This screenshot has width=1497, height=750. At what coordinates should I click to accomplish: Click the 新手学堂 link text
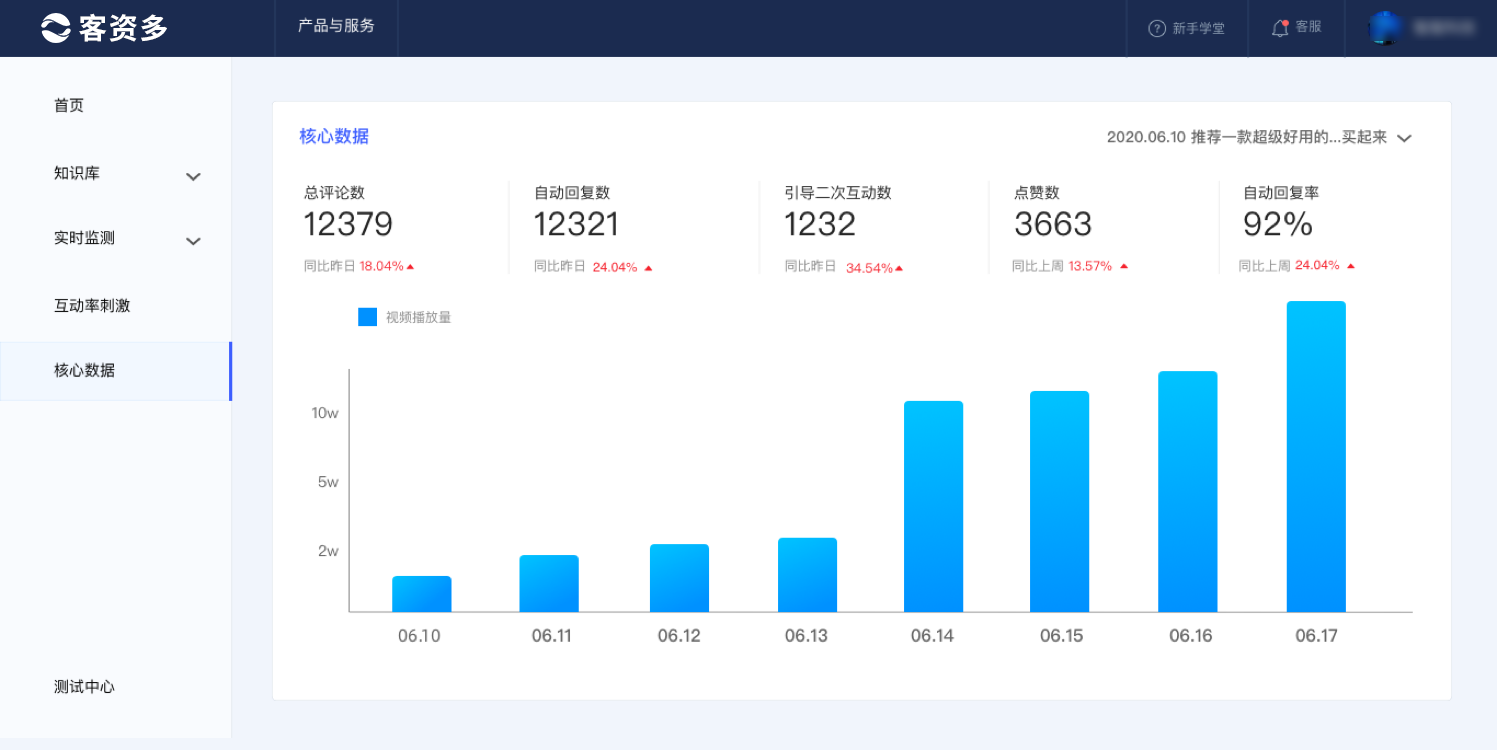tap(1198, 28)
